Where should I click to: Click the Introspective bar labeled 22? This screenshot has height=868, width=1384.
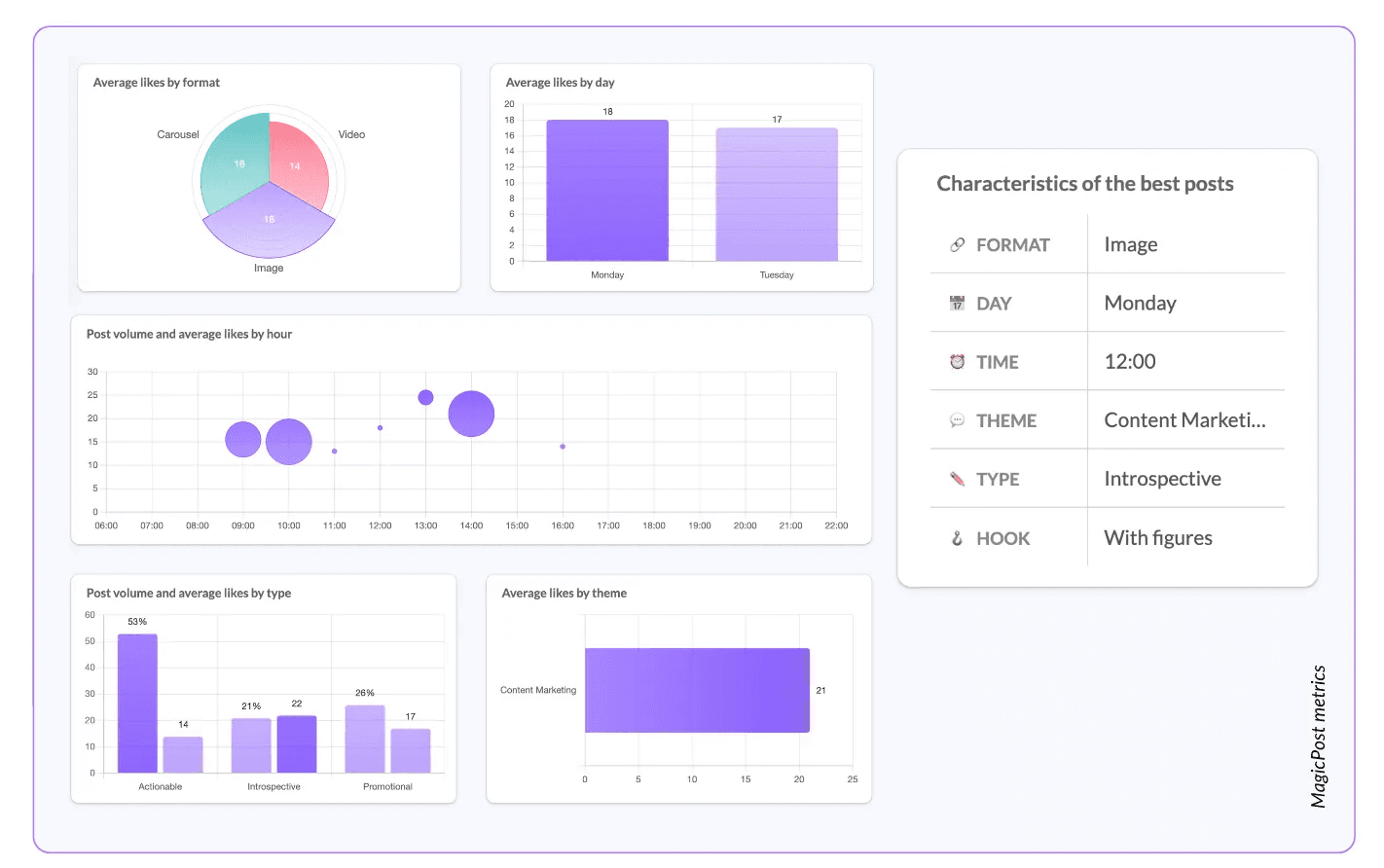297,744
